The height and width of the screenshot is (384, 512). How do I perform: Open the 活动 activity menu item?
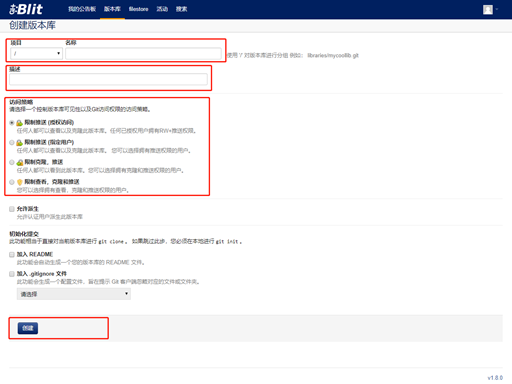(162, 9)
